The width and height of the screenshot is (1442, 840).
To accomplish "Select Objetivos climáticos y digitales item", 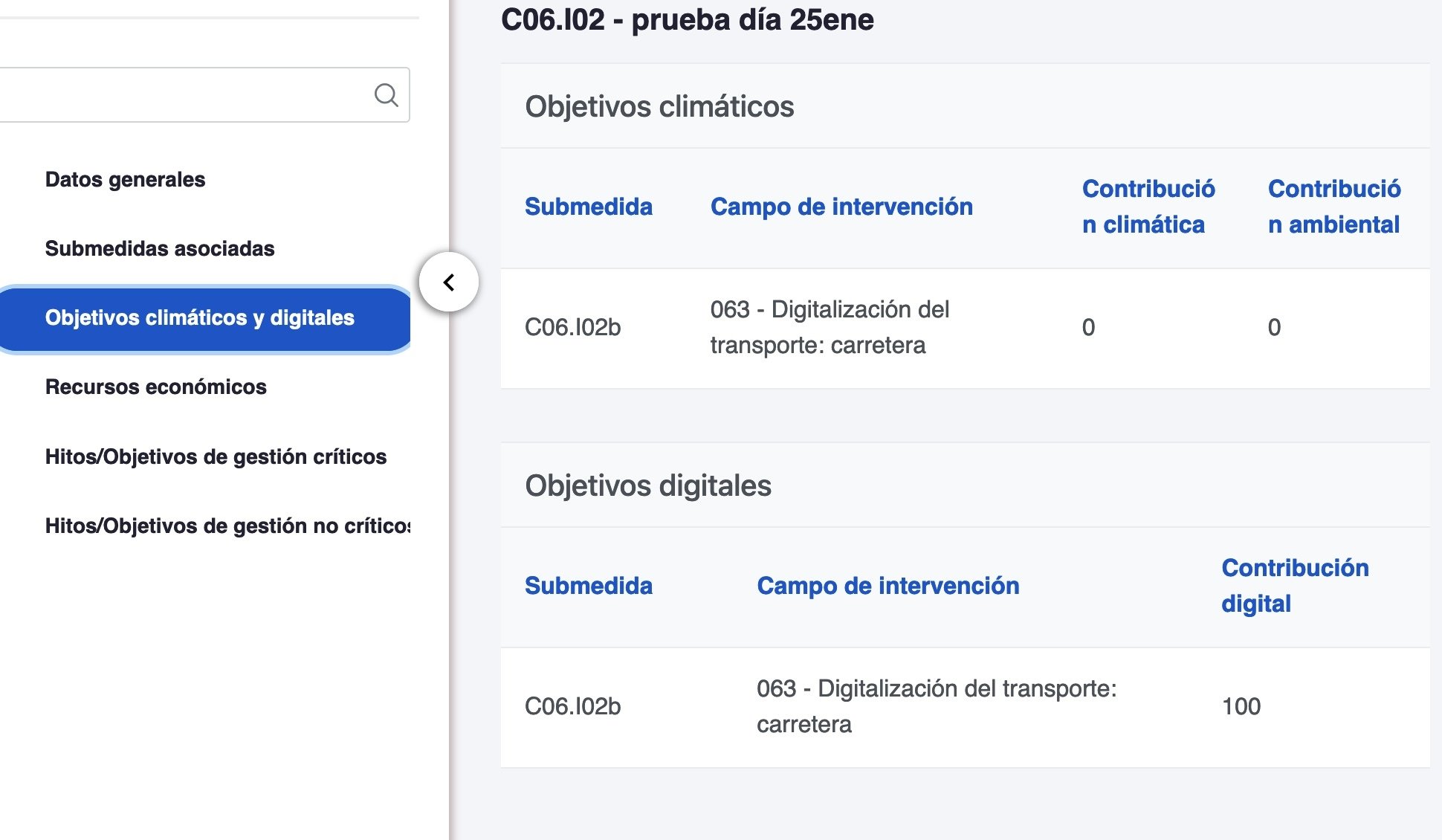I will coord(199,318).
